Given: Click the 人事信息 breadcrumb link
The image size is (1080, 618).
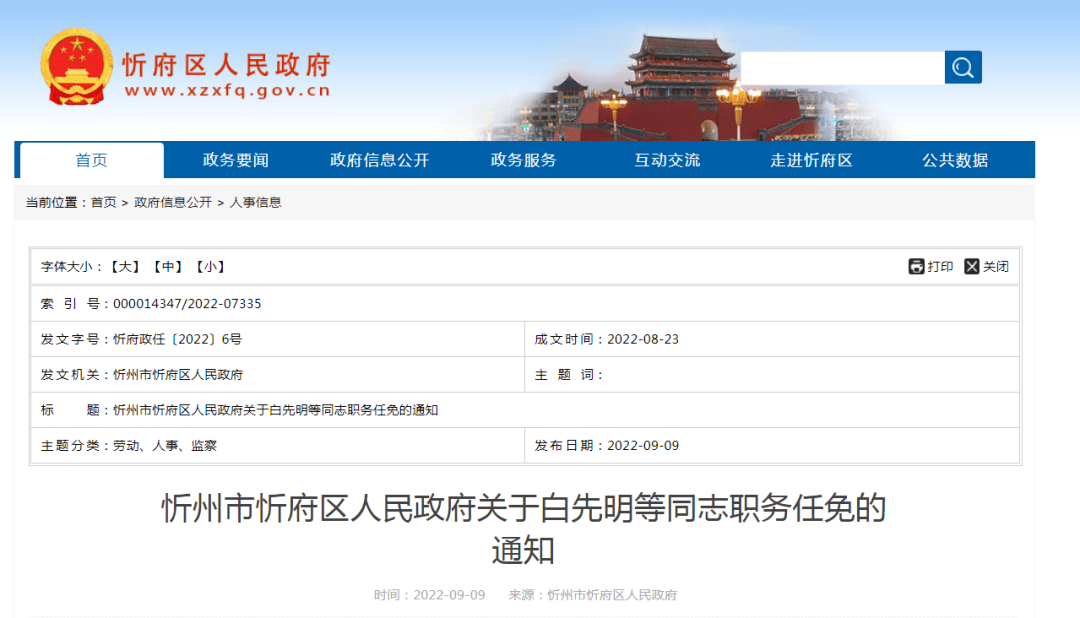Looking at the screenshot, I should 256,203.
